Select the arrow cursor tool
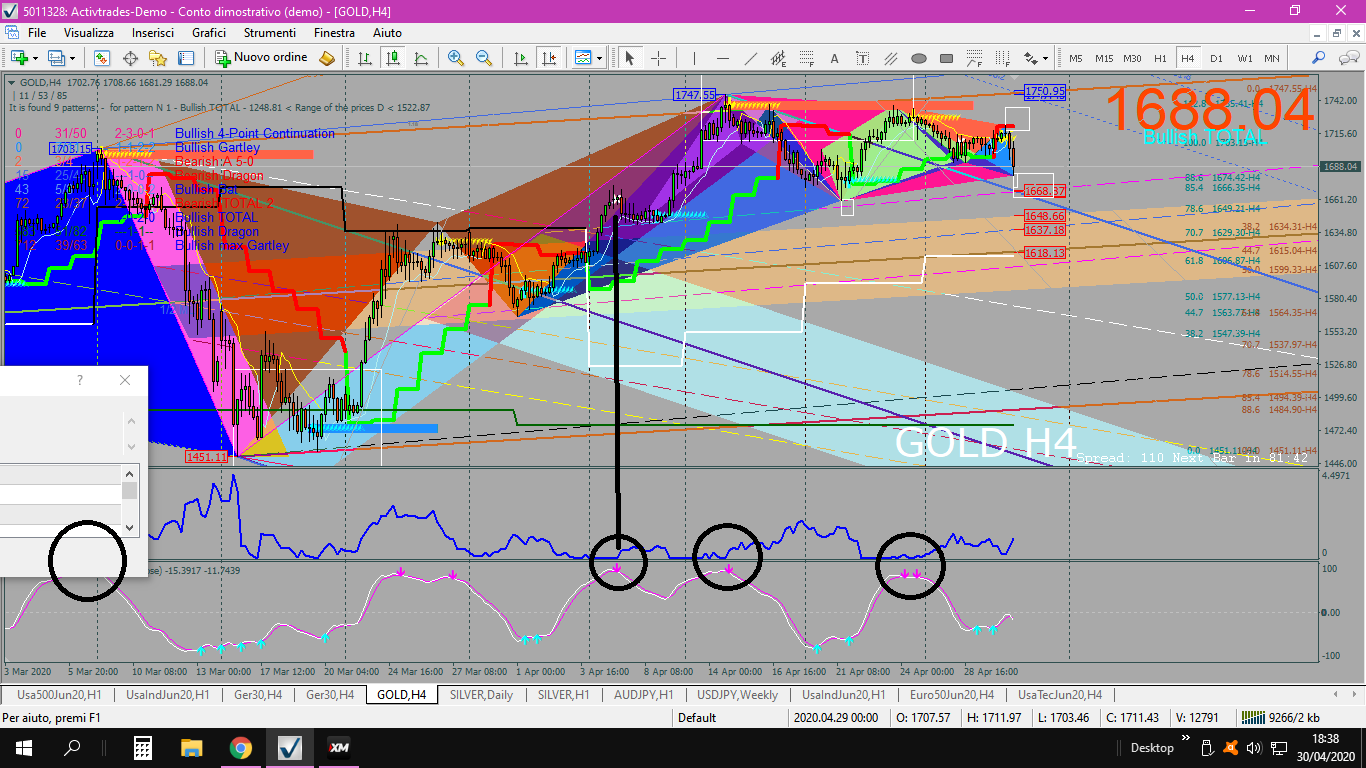 pos(629,58)
